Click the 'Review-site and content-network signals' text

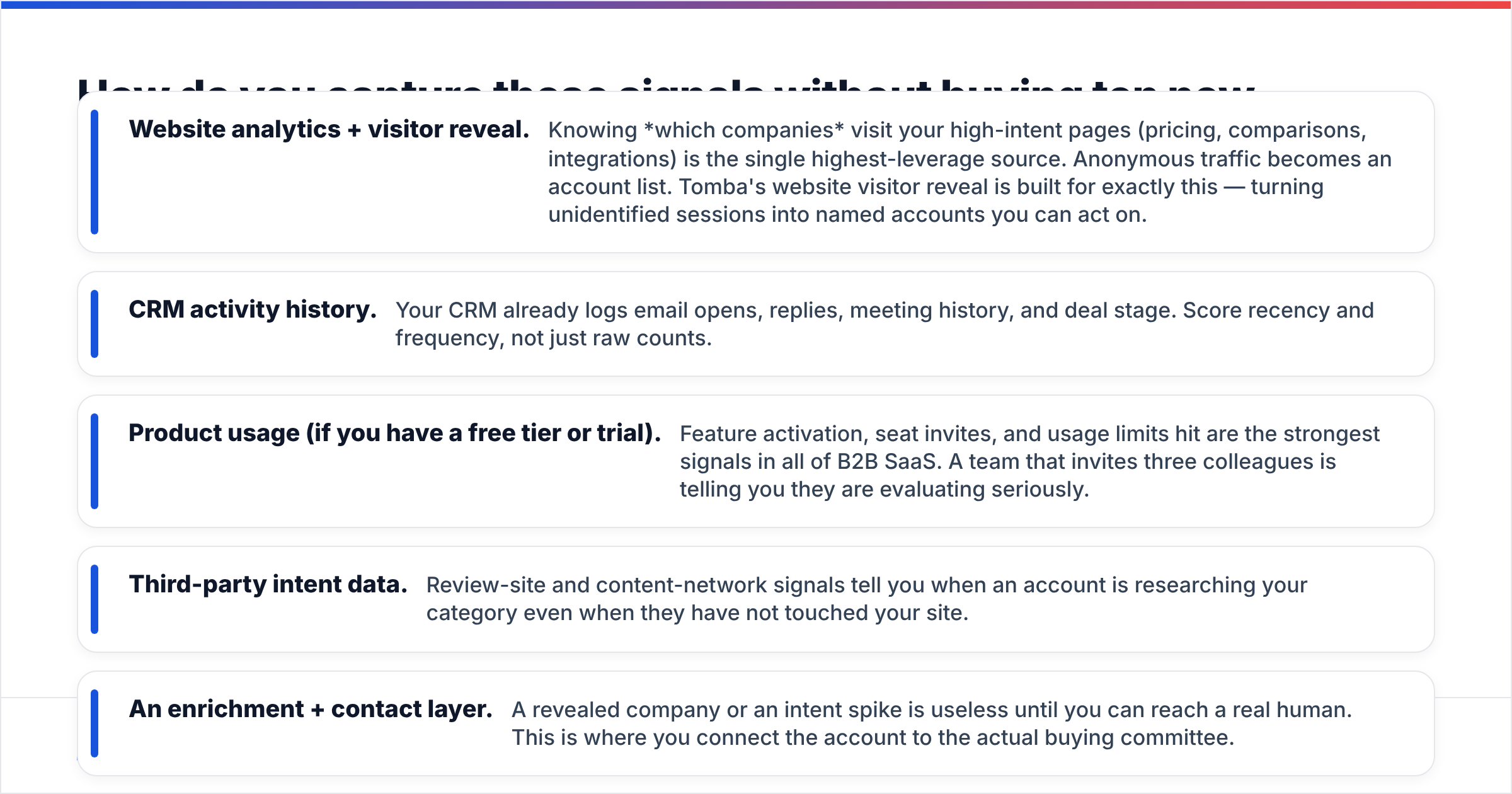point(867,599)
